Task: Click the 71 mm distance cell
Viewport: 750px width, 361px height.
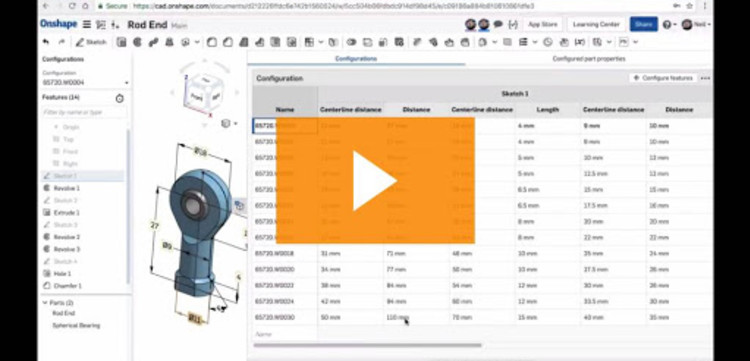Action: click(416, 253)
